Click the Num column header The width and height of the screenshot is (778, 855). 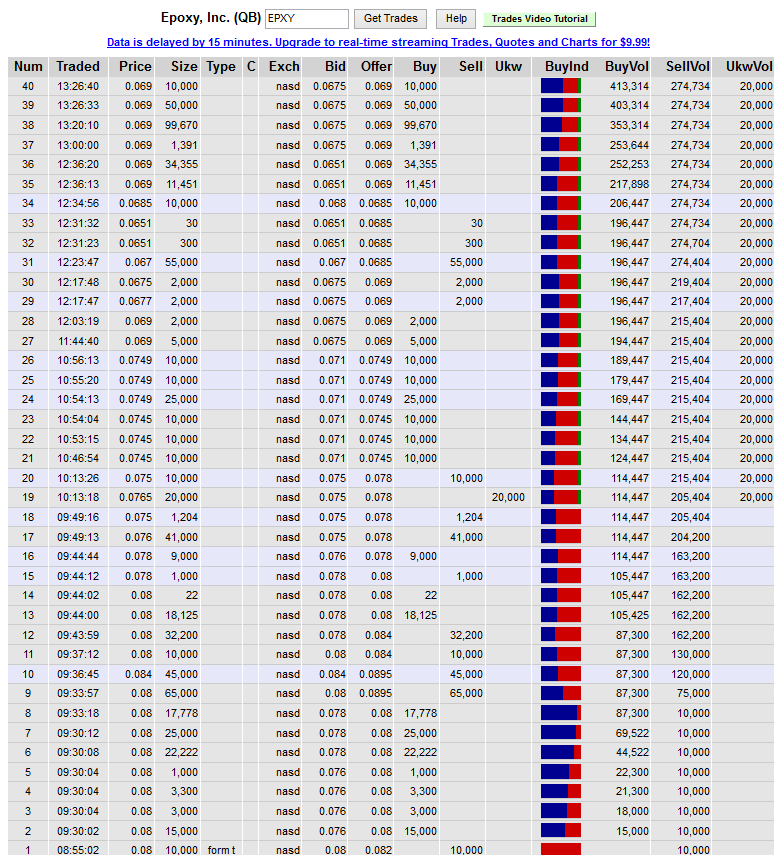(28, 67)
